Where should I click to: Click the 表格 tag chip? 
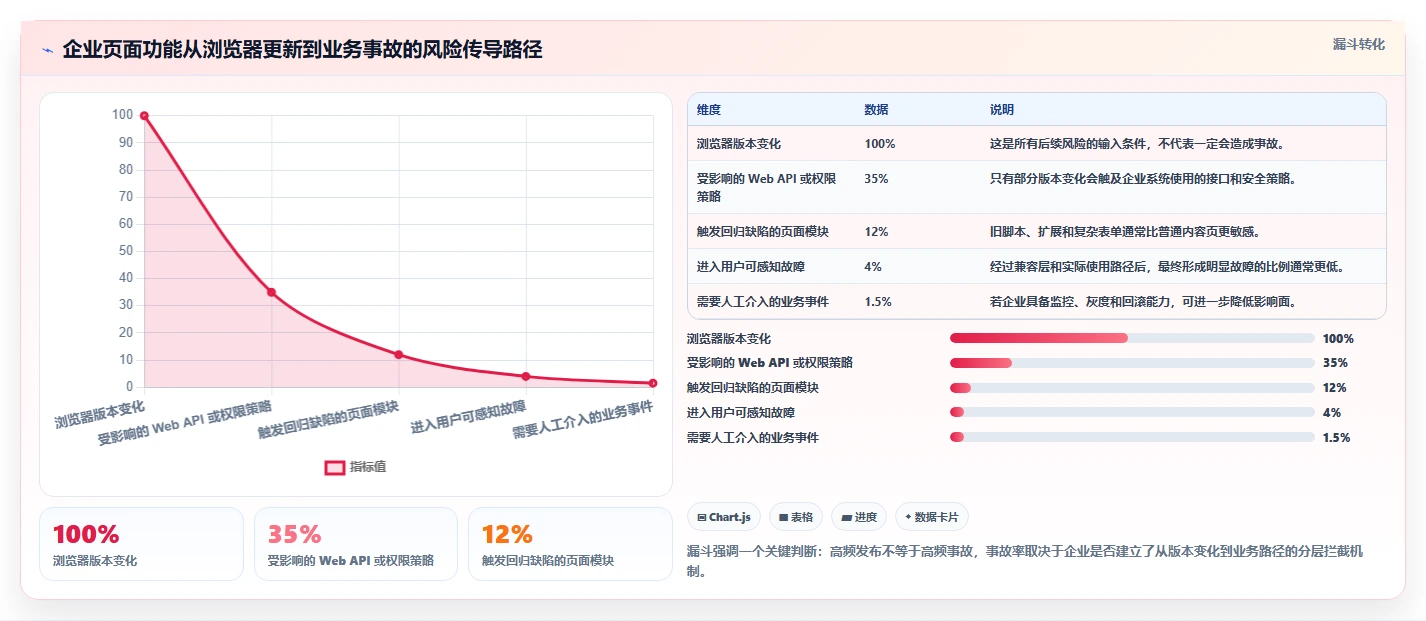click(x=796, y=517)
